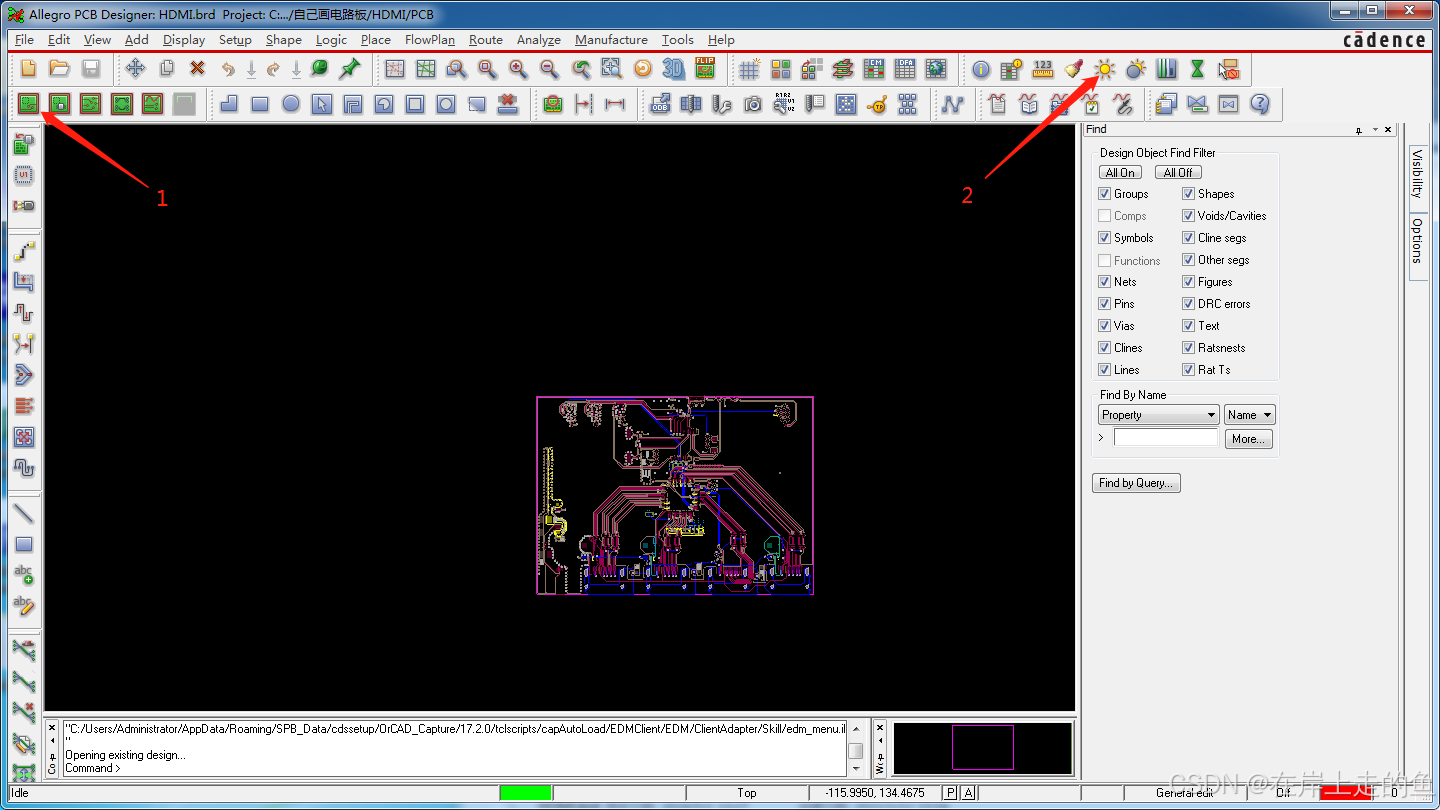This screenshot has width=1440, height=810.
Task: Click the Top layer status field
Action: [747, 793]
